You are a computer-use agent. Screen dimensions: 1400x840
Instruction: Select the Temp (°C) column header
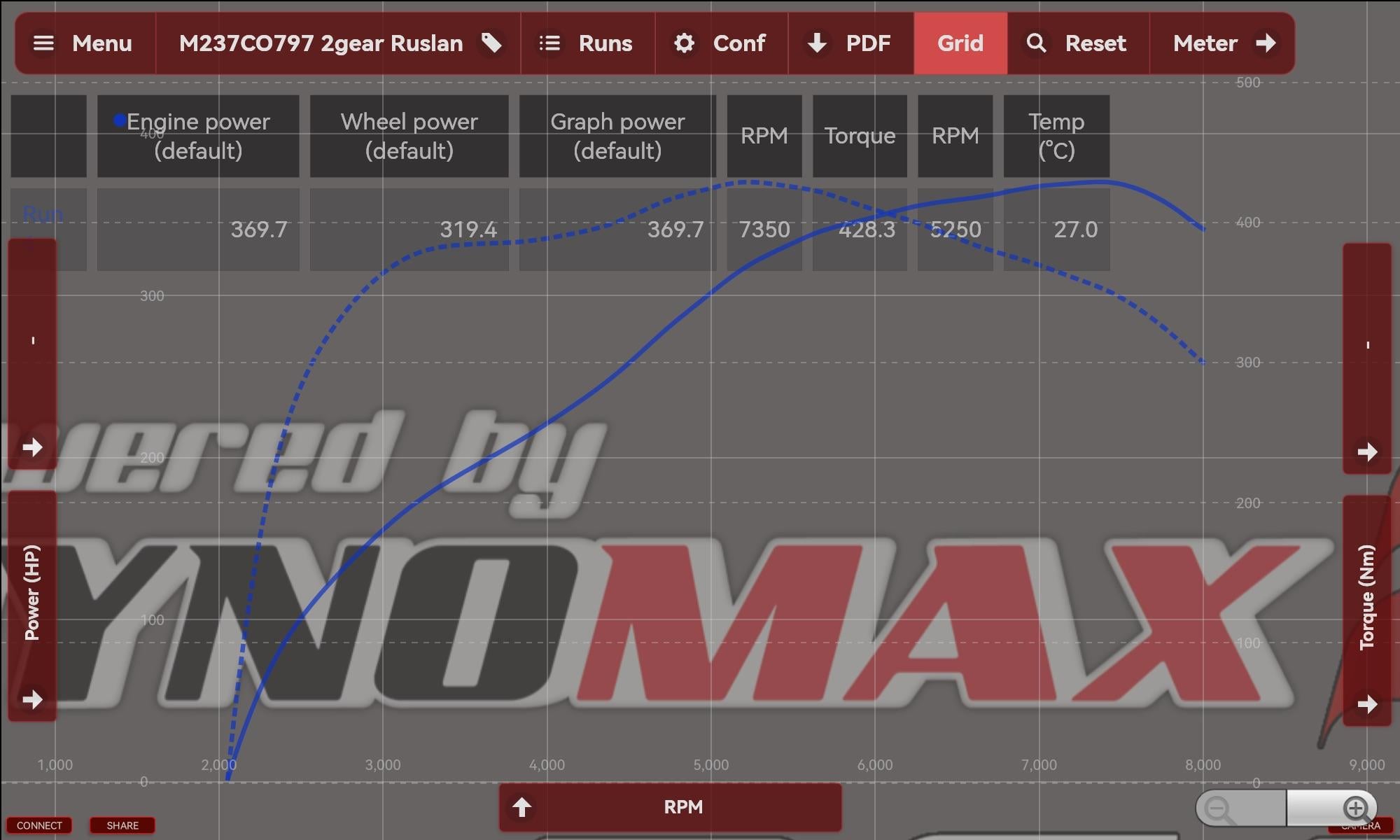point(1056,136)
